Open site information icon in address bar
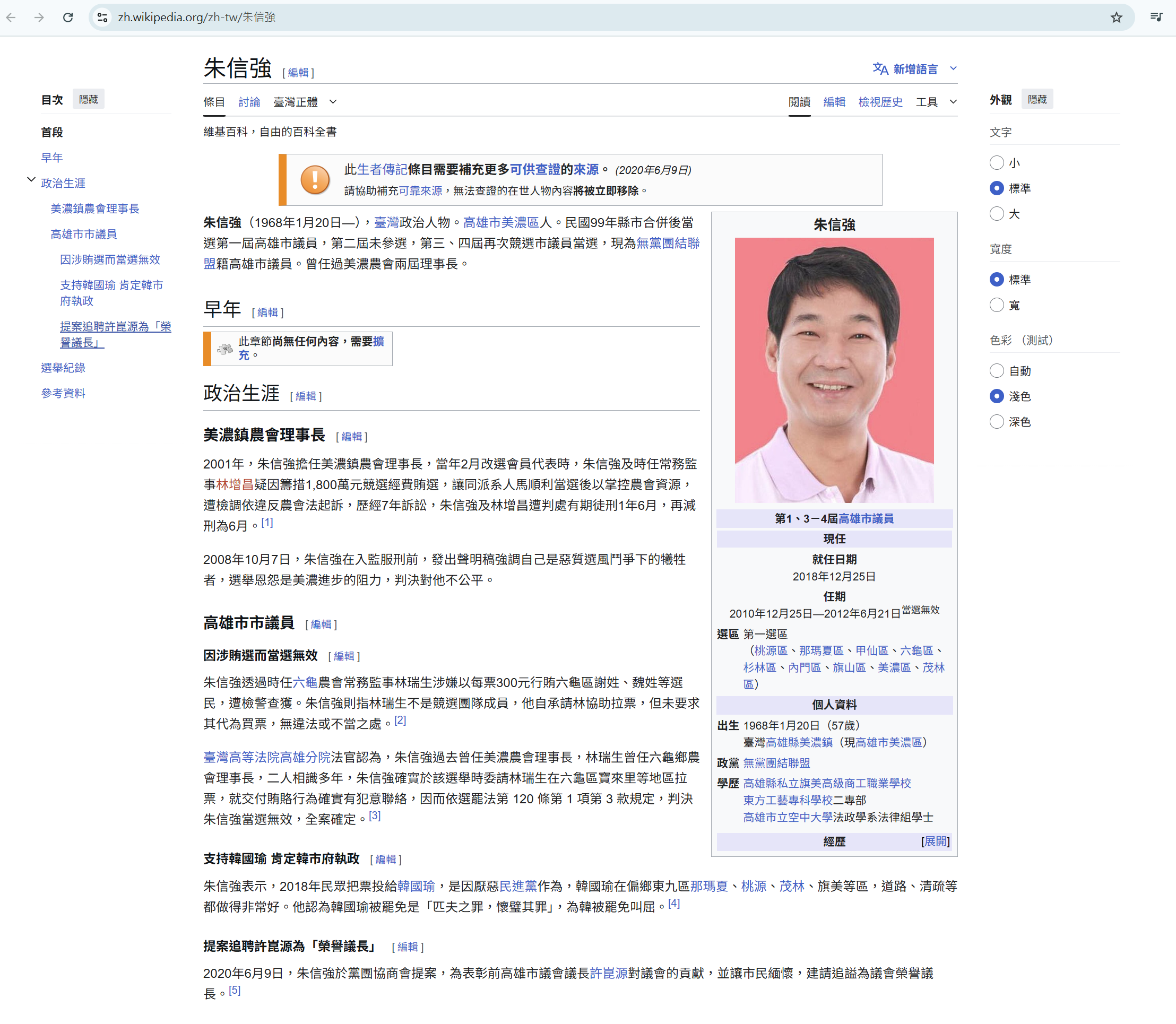The width and height of the screenshot is (1176, 1024). point(102,17)
